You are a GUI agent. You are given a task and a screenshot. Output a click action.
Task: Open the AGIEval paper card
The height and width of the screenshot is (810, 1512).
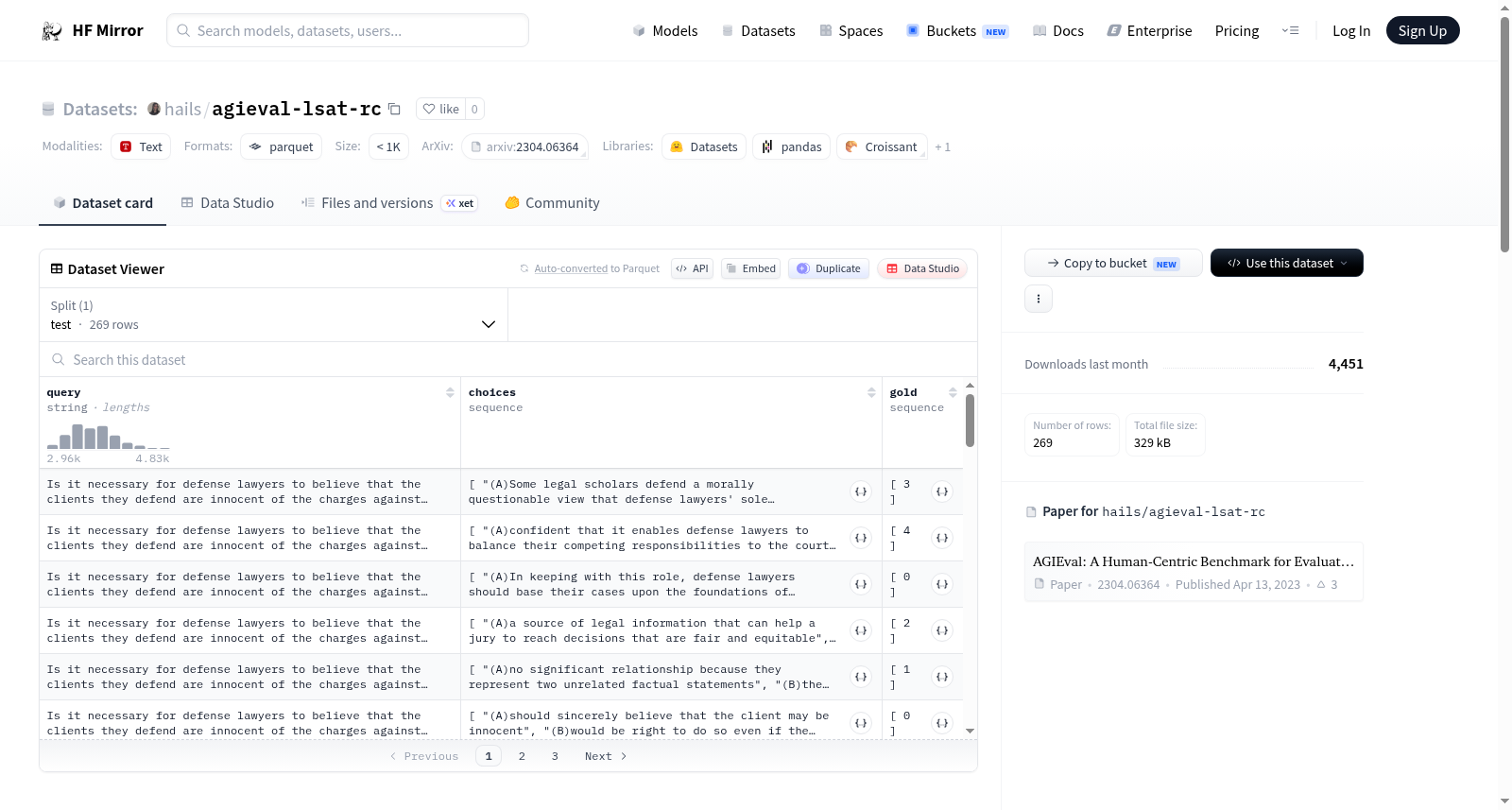(1194, 572)
